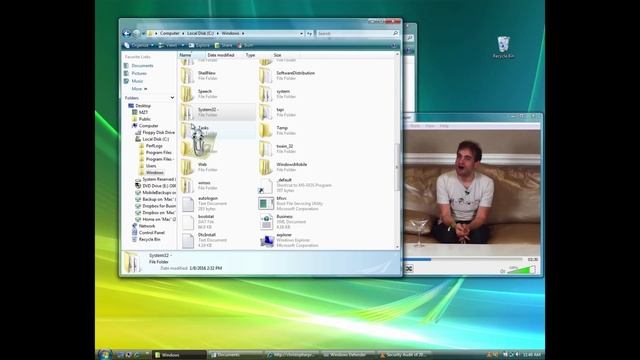Open Music in Favorite Links
Screen dimensions: 640x360
(x=134, y=81)
